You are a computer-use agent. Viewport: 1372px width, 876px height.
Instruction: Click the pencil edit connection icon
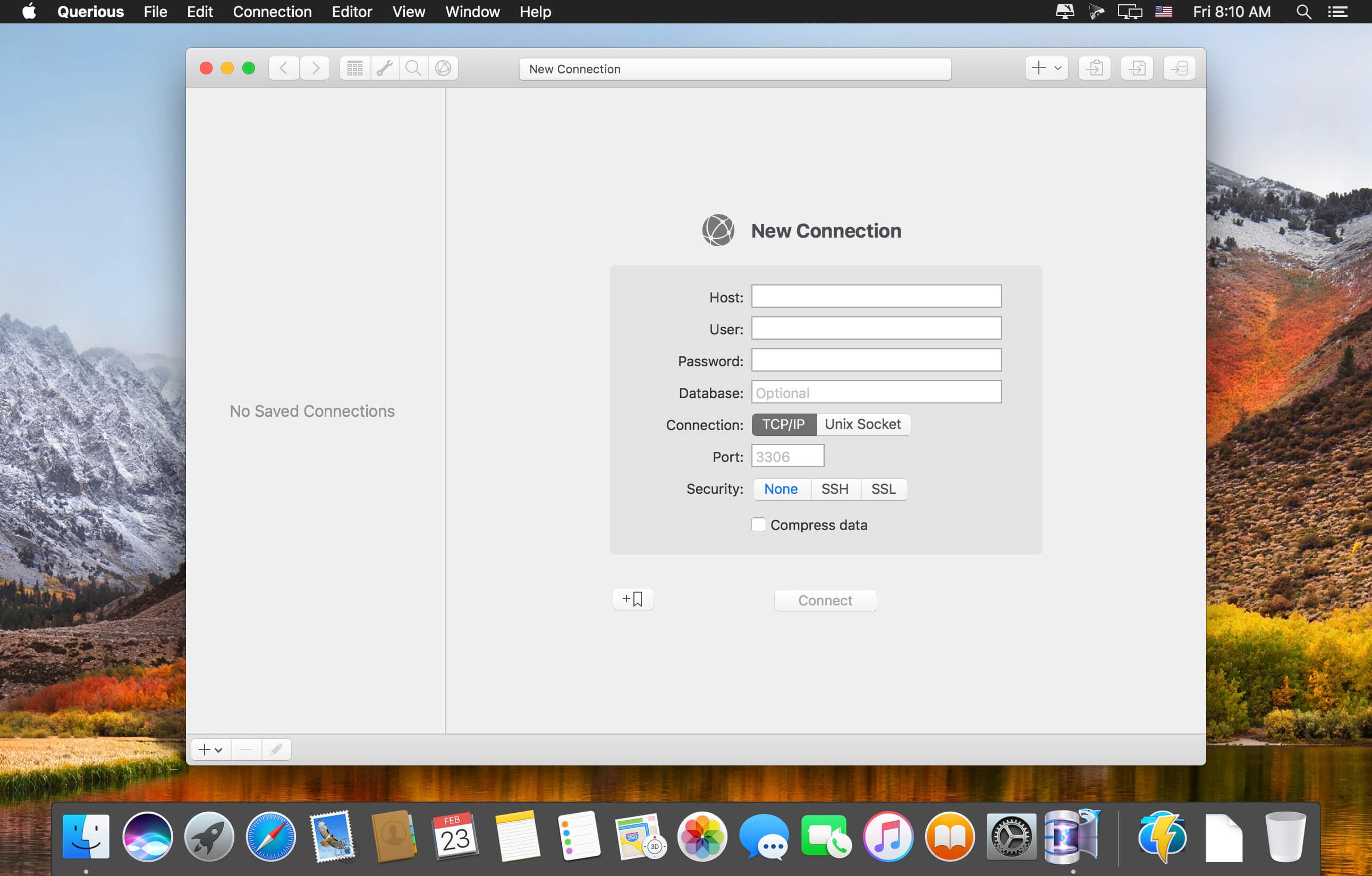pos(276,749)
